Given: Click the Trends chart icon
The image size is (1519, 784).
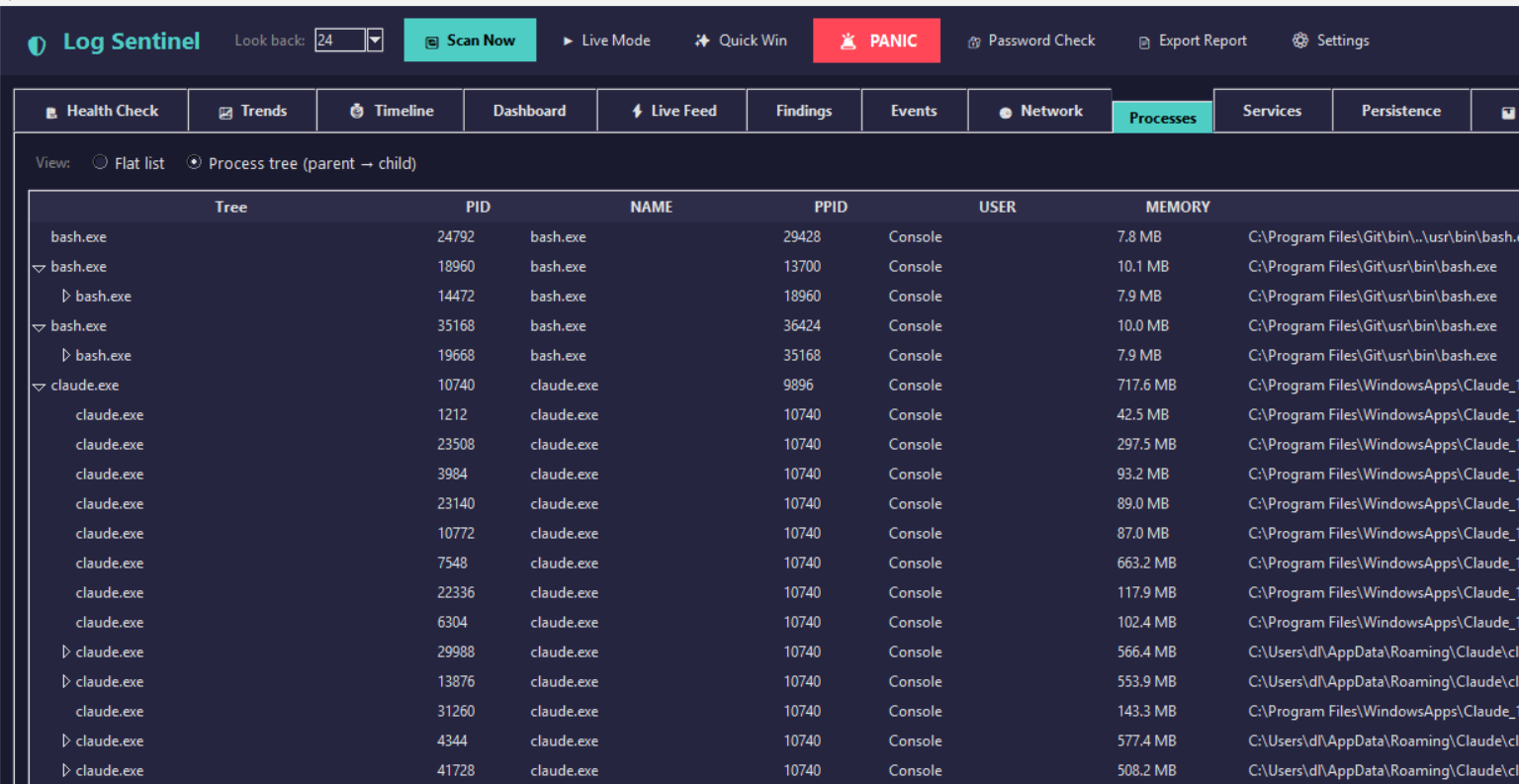Looking at the screenshot, I should coord(225,113).
